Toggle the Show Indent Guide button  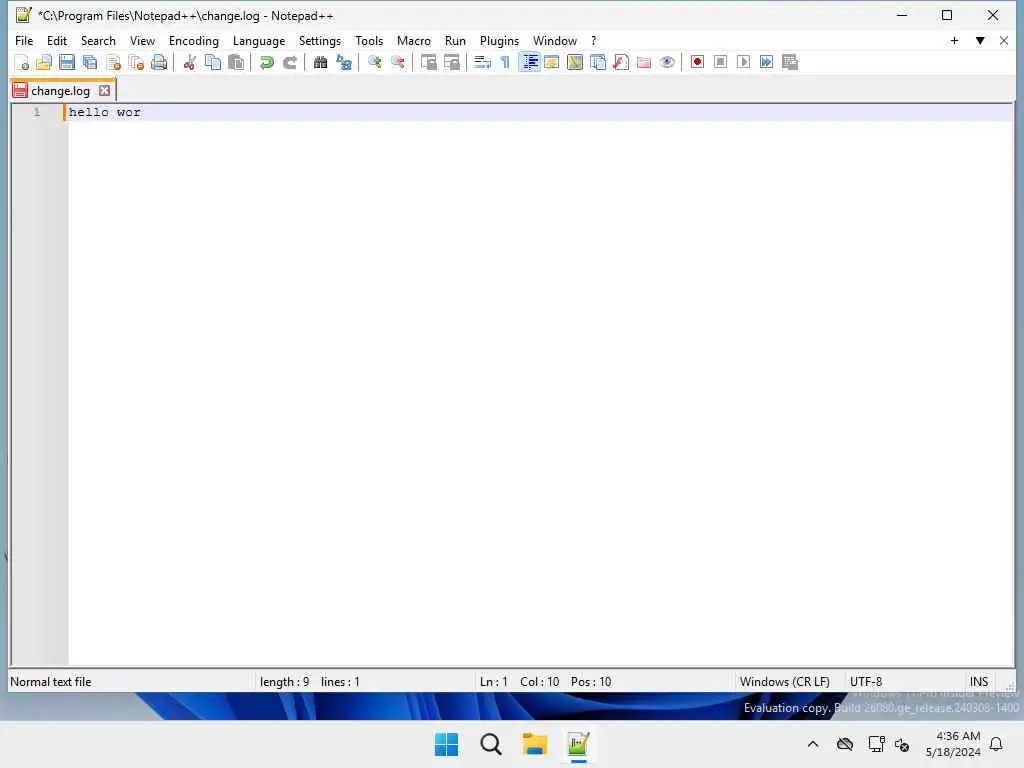tap(529, 63)
